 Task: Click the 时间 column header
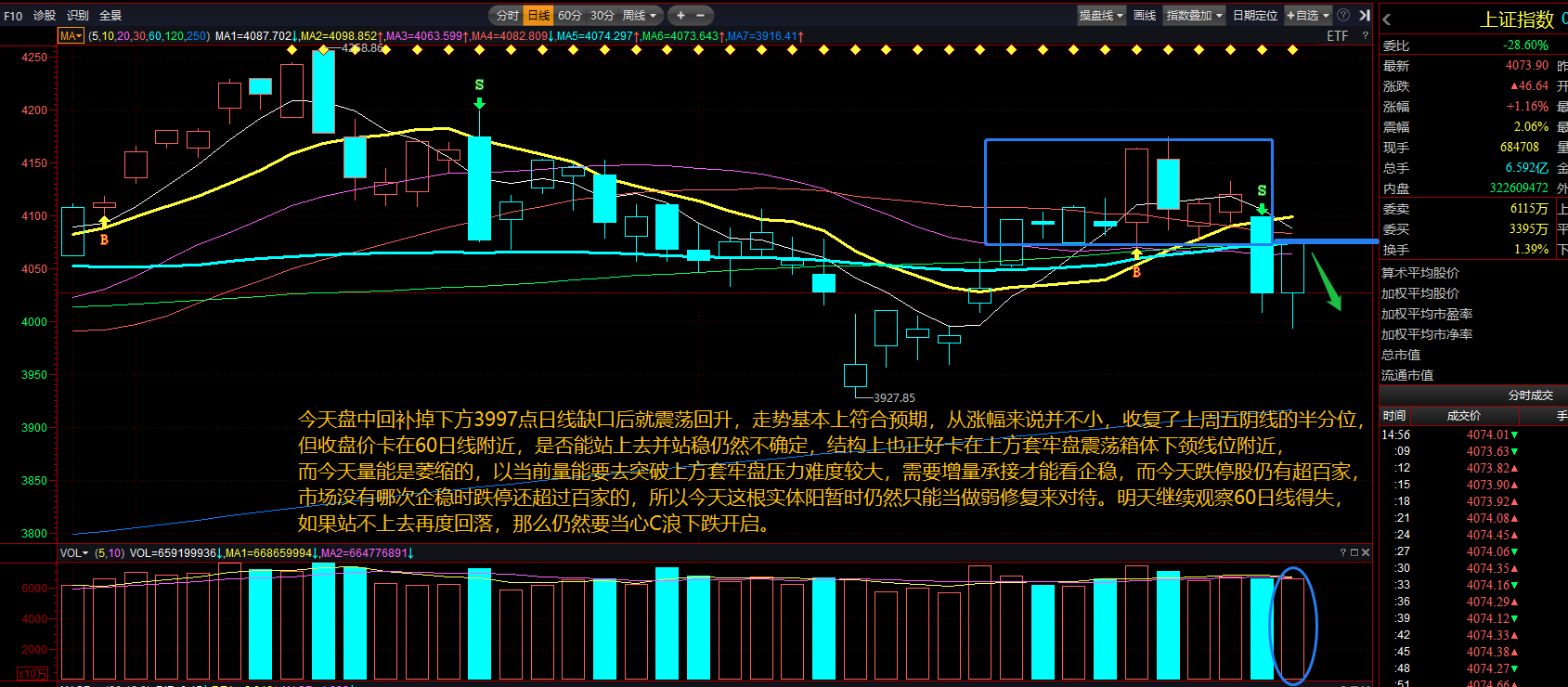pos(1394,416)
